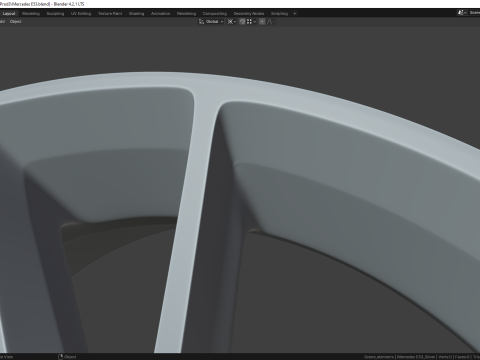Open the Texture Paint workspace tab

(110, 14)
